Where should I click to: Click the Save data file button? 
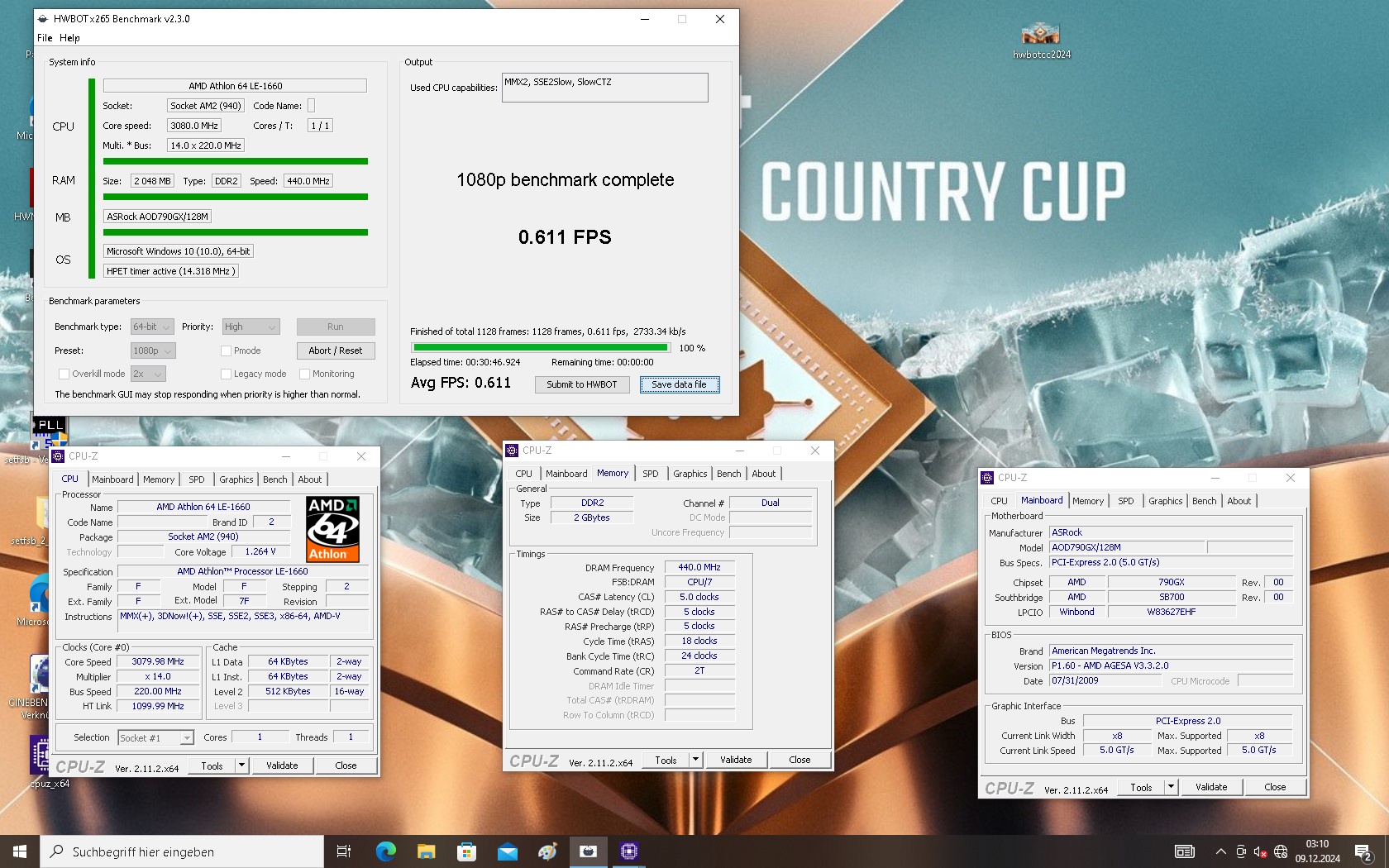click(x=679, y=384)
